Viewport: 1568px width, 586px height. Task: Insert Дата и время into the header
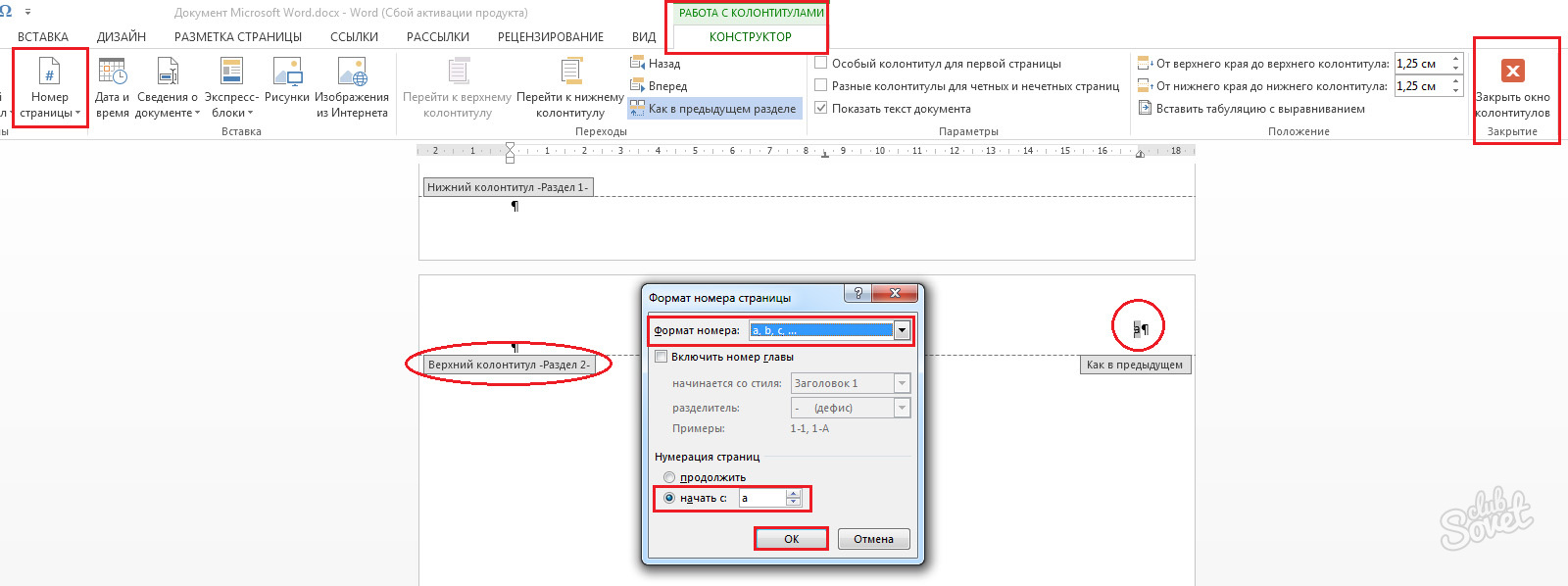pos(113,87)
